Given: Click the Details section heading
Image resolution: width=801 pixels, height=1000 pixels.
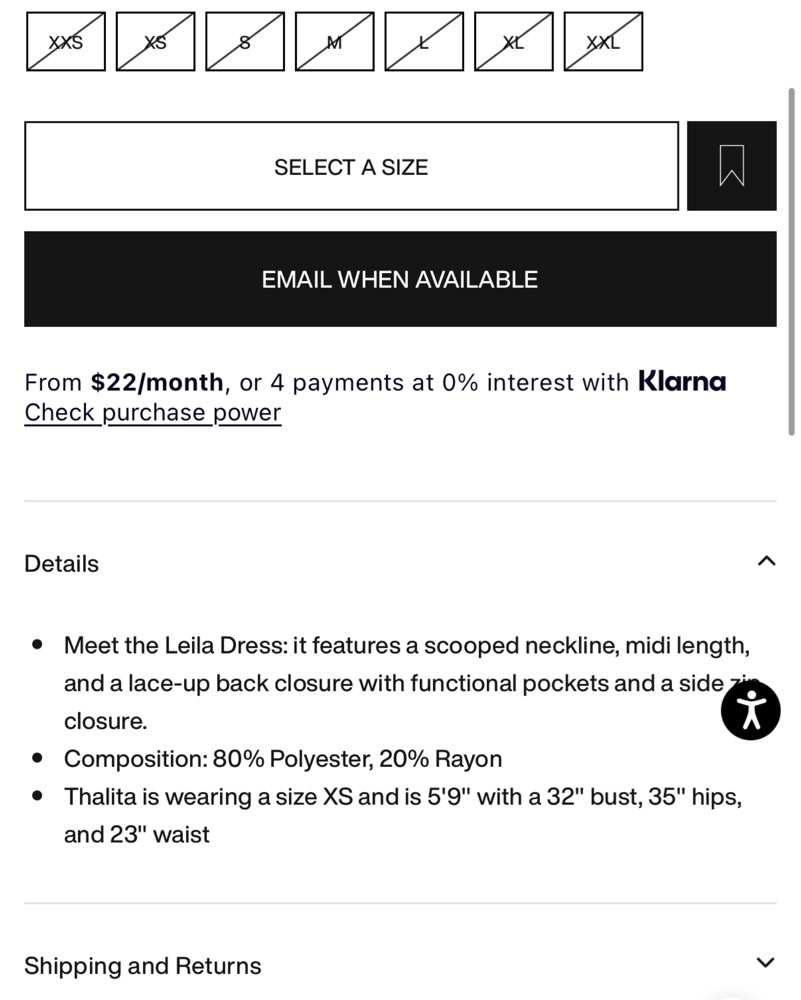Looking at the screenshot, I should pyautogui.click(x=61, y=564).
